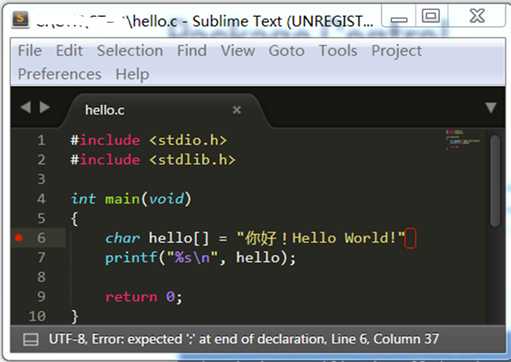
Task: Open the Selection menu
Action: [x=130, y=51]
